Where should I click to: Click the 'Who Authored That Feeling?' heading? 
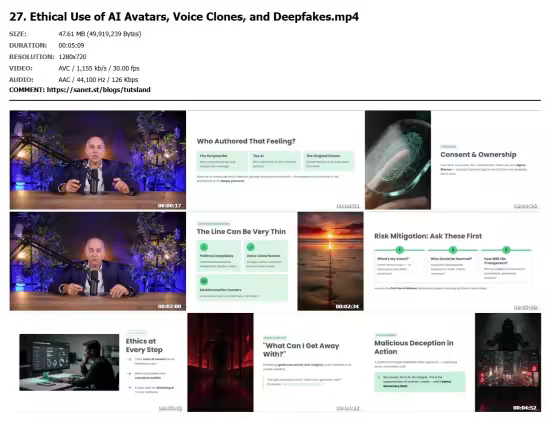coord(246,141)
